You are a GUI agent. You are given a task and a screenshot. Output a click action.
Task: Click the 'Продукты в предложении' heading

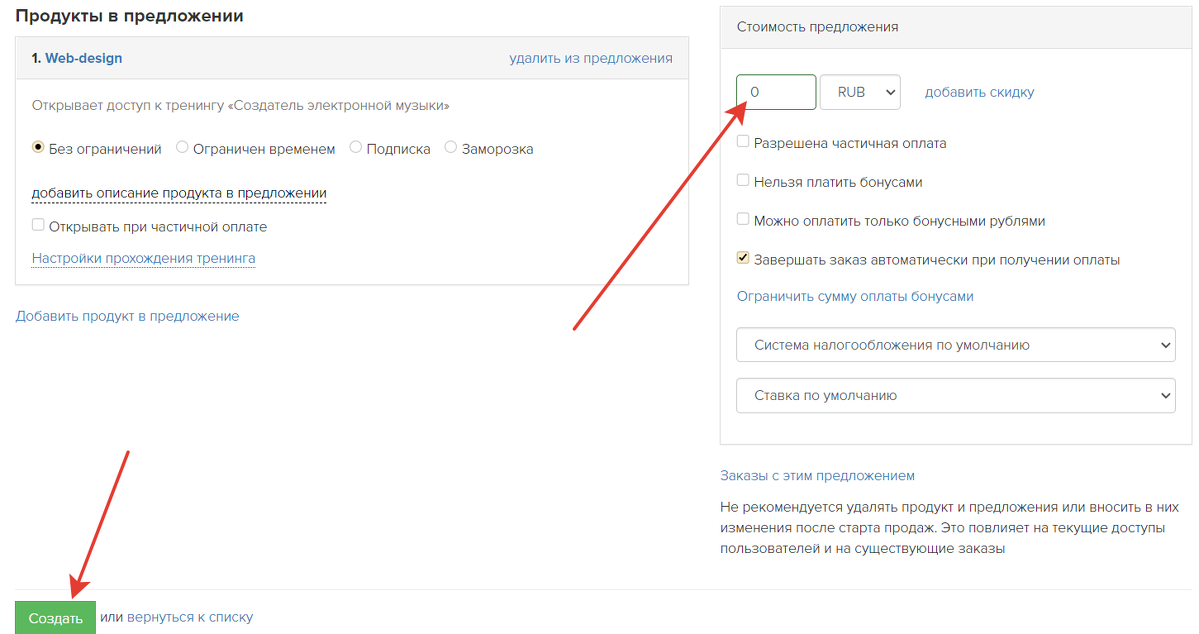[129, 16]
